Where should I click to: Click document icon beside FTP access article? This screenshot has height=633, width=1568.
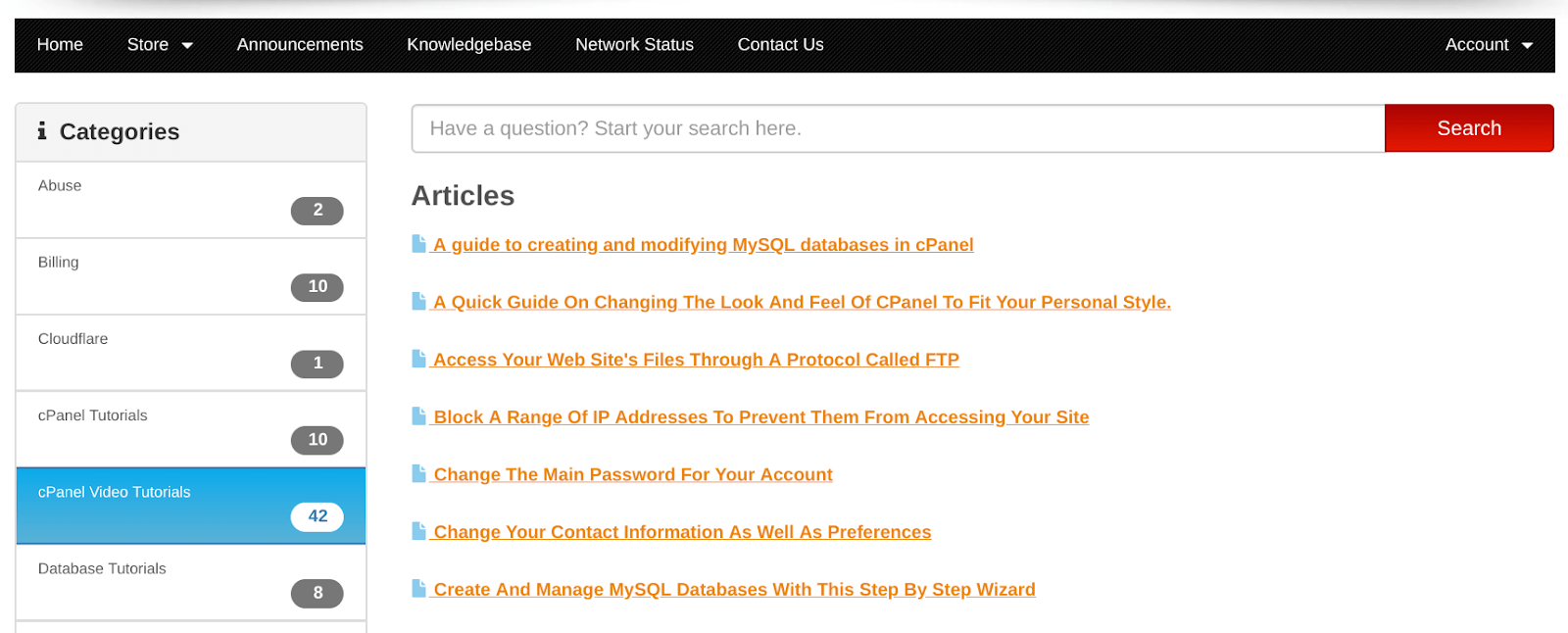(418, 358)
